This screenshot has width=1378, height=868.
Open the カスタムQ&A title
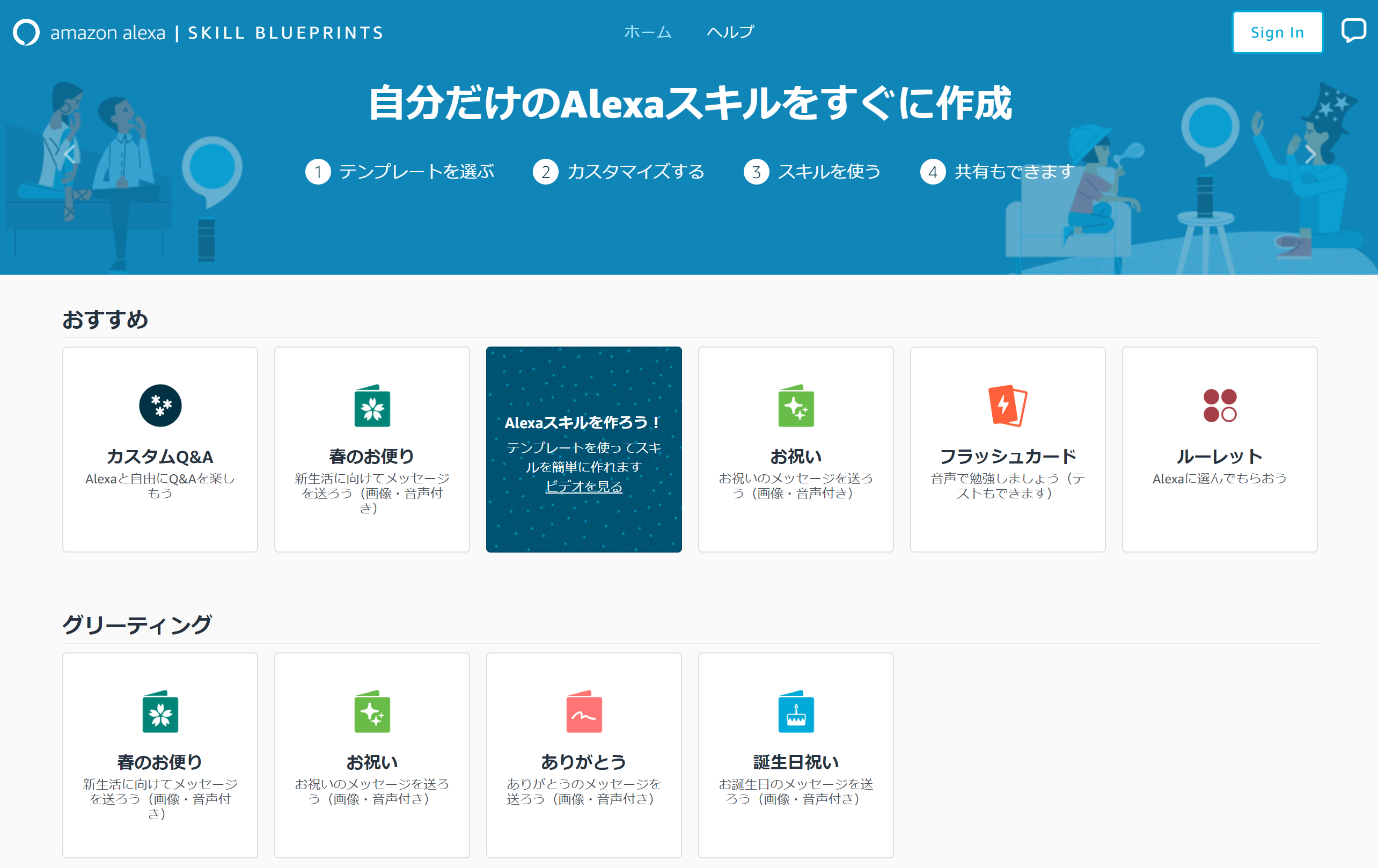point(160,456)
